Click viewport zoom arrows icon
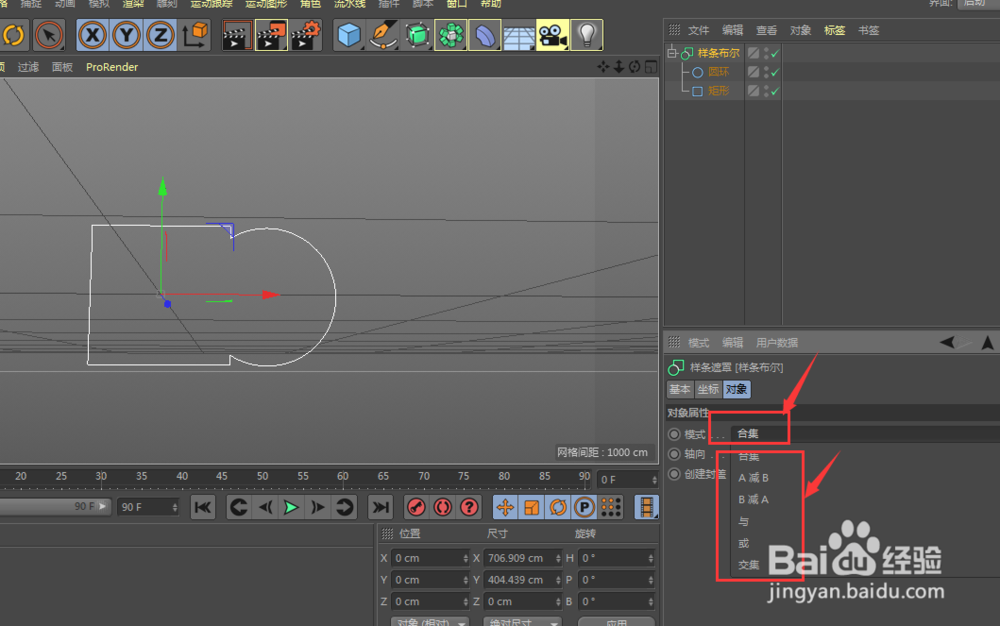The width and height of the screenshot is (1000, 626). tap(619, 66)
